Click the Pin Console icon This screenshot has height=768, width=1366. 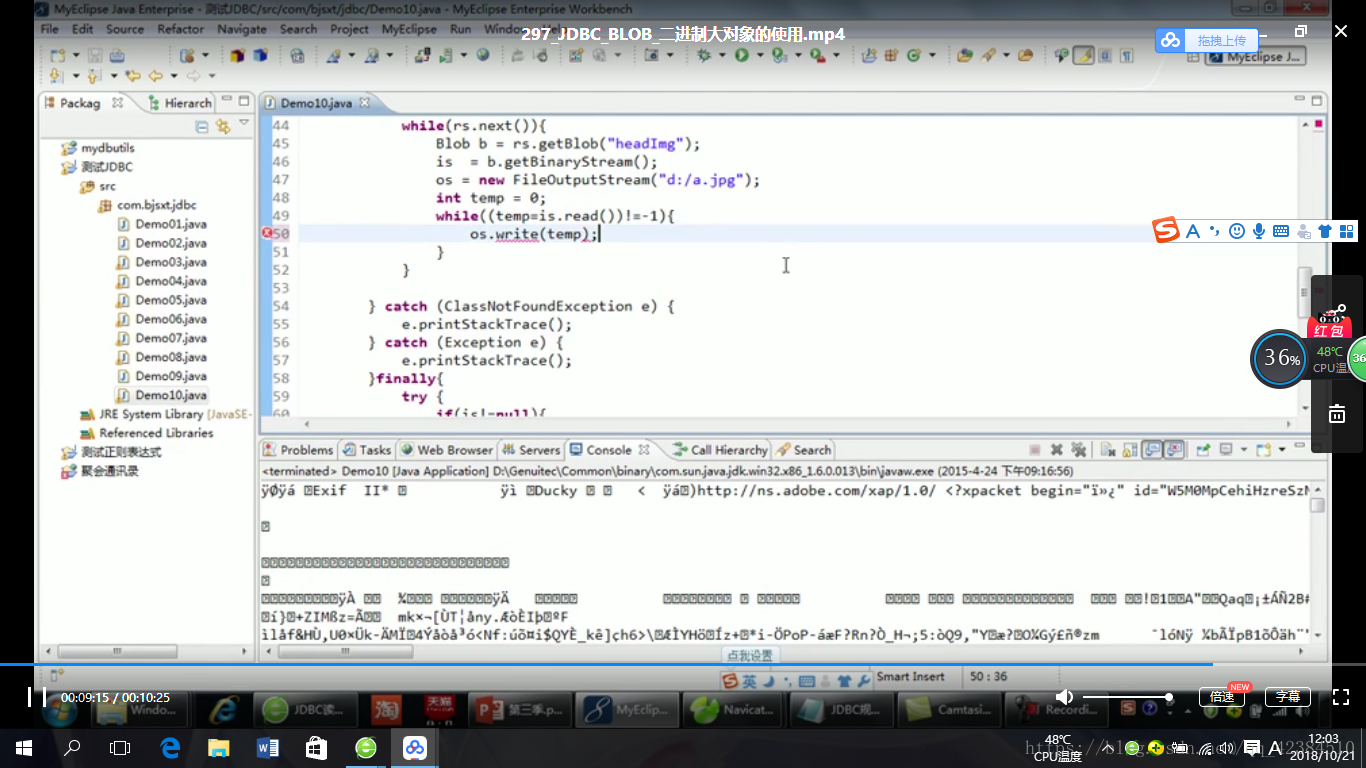[x=1203, y=450]
